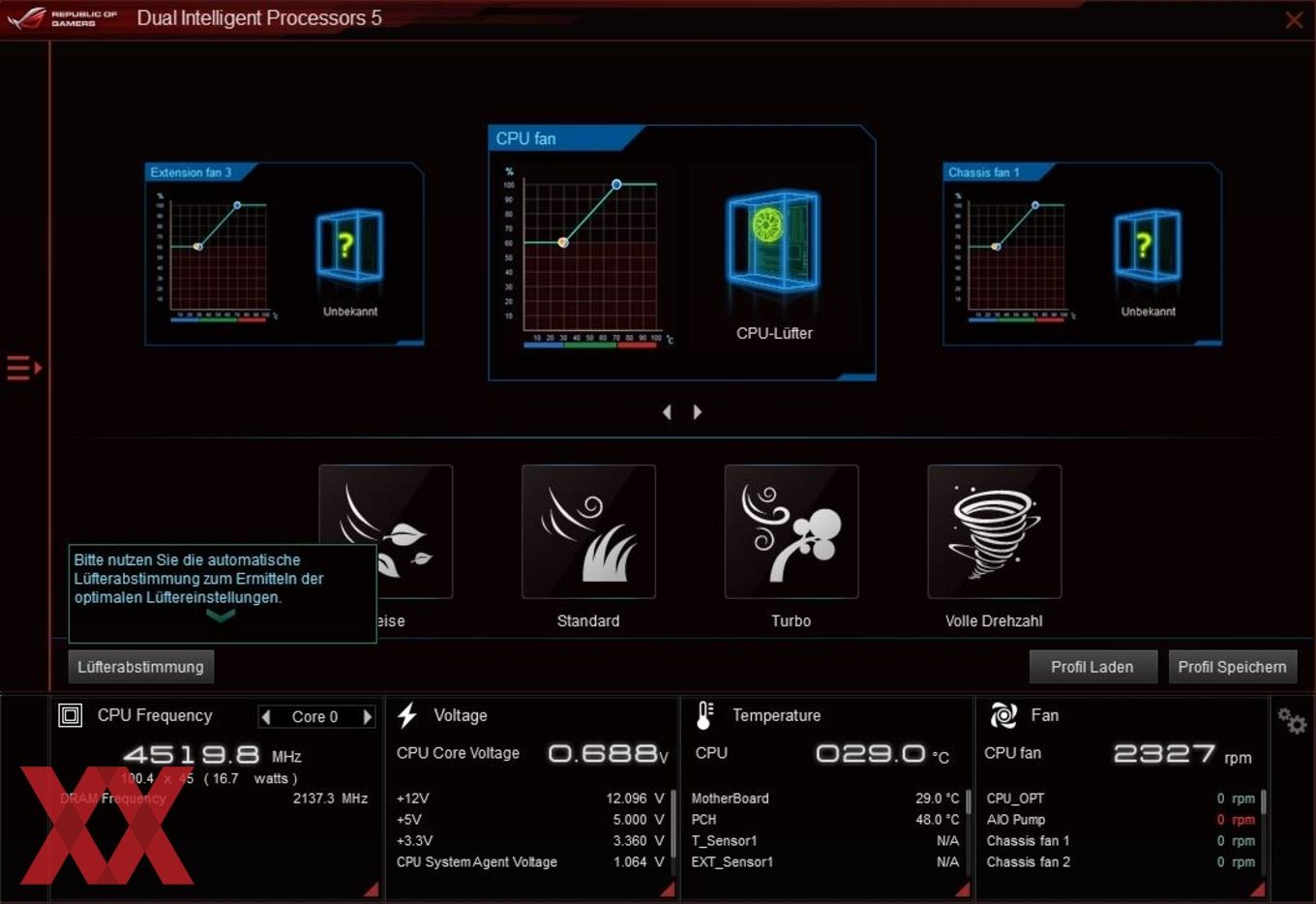Viewport: 1316px width, 904px height.
Task: Click the +5V voltage row
Action: pyautogui.click(x=530, y=820)
